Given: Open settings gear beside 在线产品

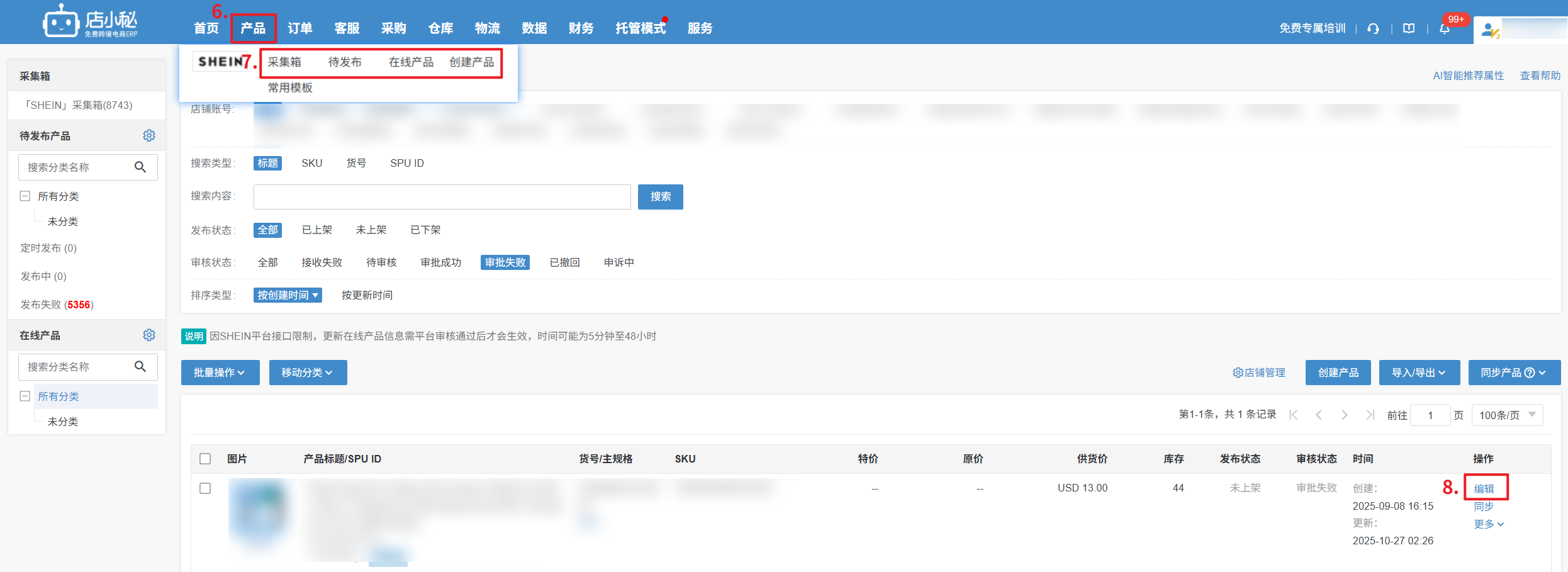Looking at the screenshot, I should tap(149, 335).
